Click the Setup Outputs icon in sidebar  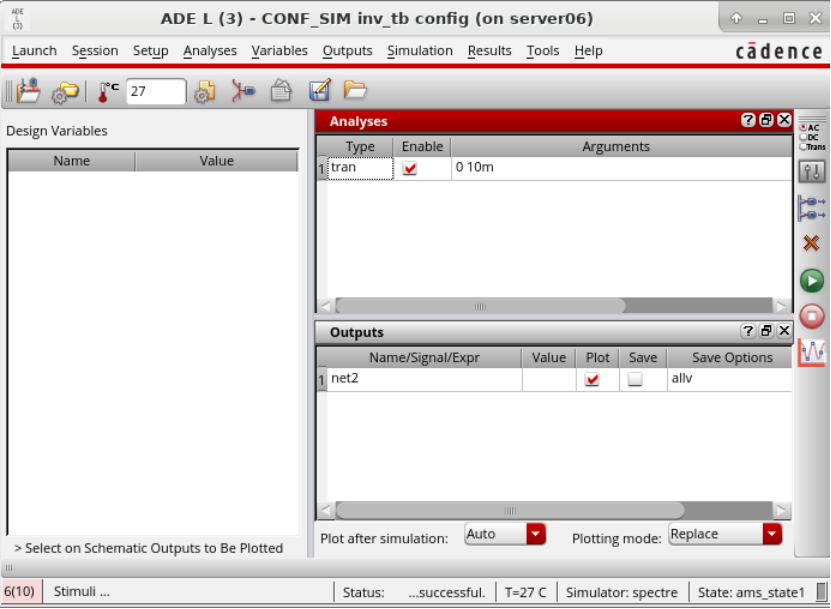pyautogui.click(x=812, y=208)
